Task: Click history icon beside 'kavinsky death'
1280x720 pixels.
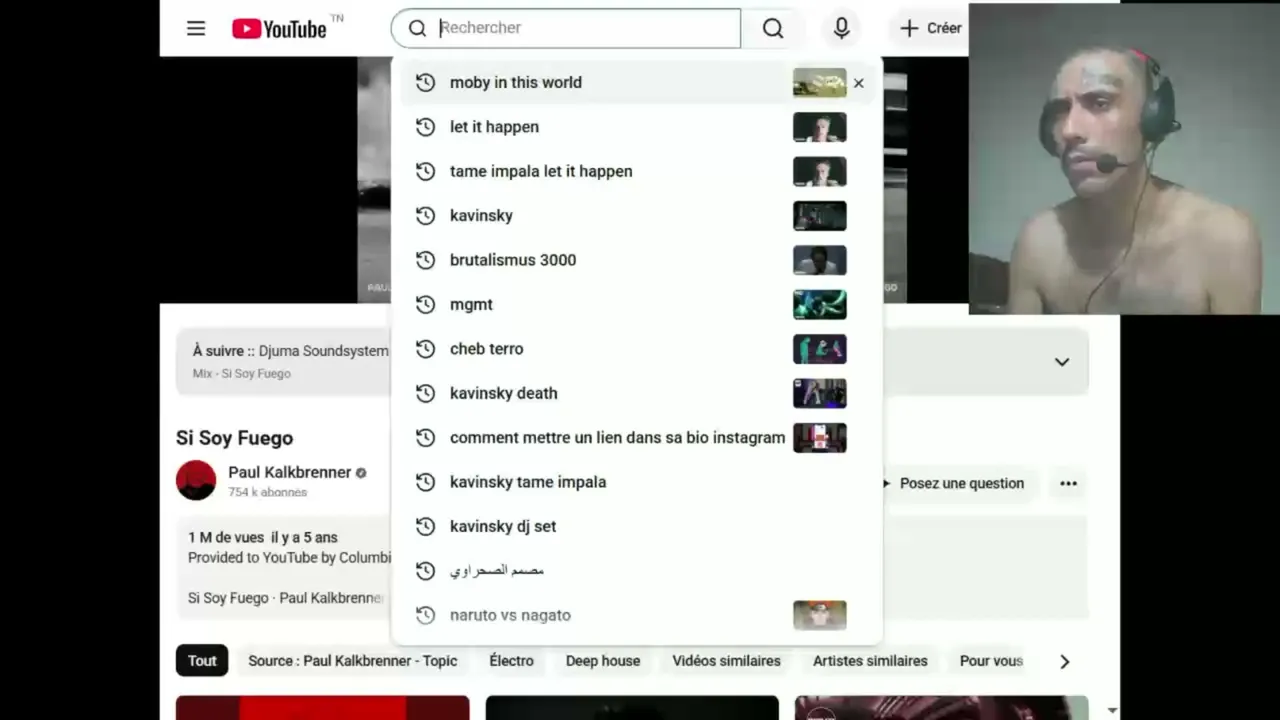Action: point(425,393)
